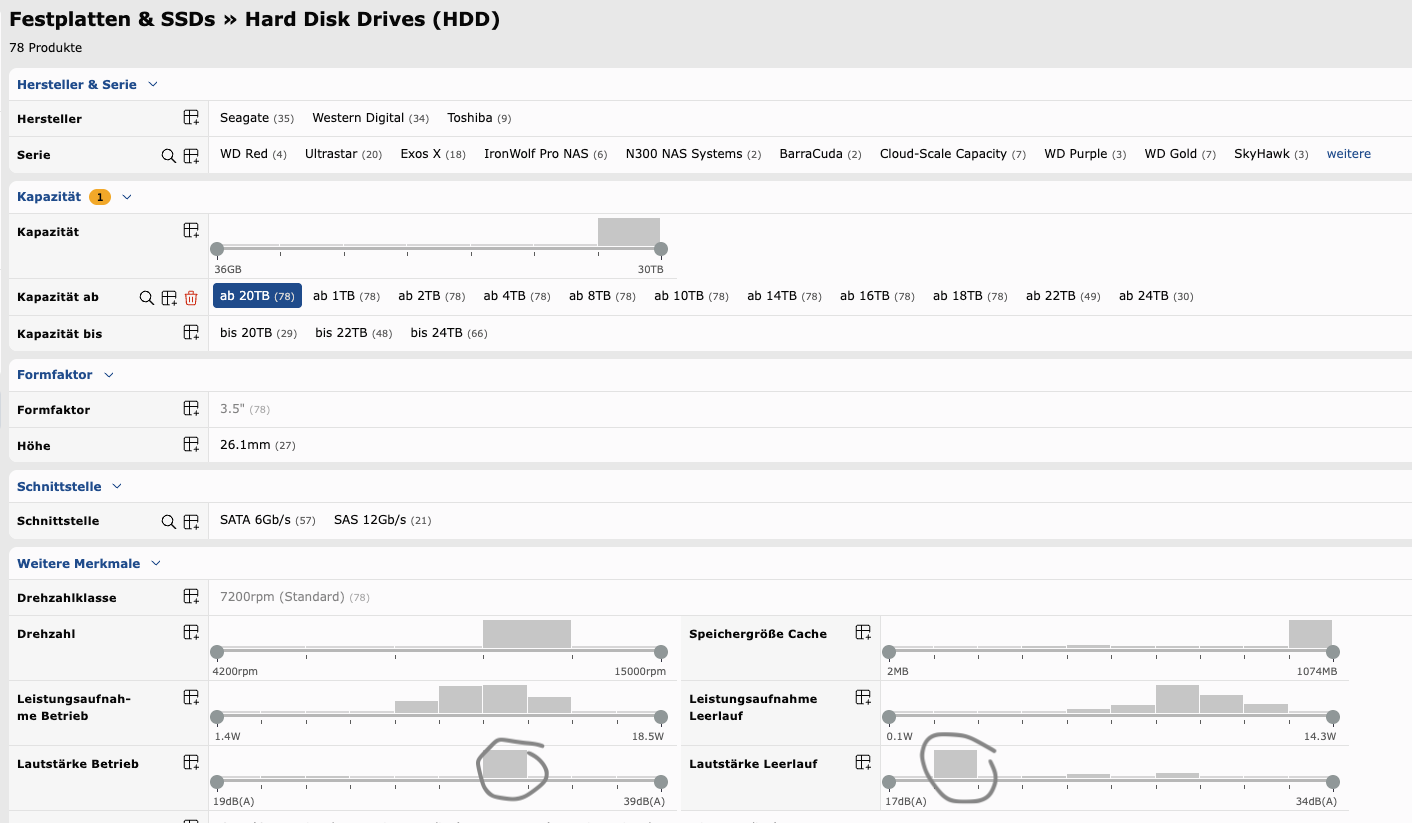Click Leistungsaufnahme Leerlauf handle at 0.1W
Viewport: 1412px width, 823px height.
(x=889, y=717)
